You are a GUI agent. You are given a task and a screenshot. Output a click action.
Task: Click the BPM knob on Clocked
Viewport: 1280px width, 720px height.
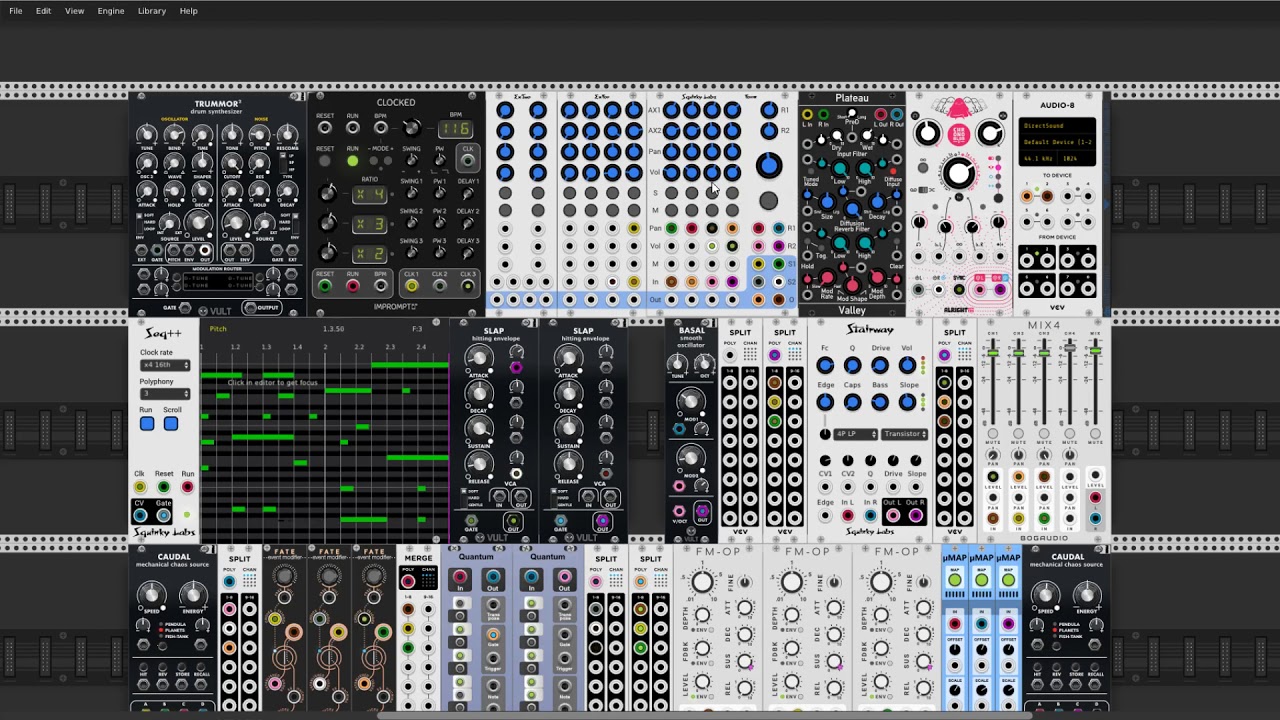(410, 128)
